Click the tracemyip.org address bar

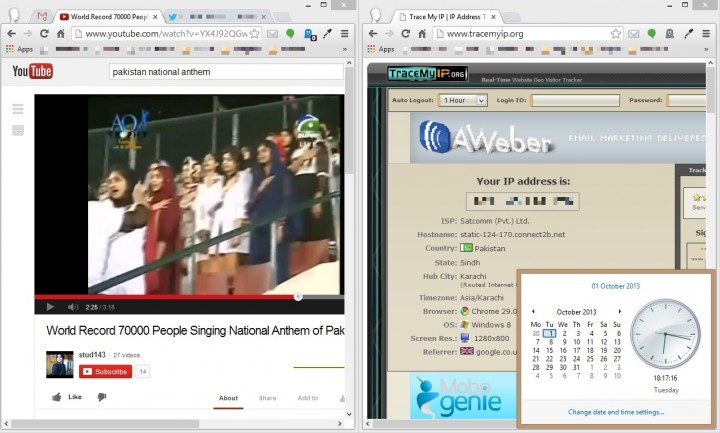point(528,34)
